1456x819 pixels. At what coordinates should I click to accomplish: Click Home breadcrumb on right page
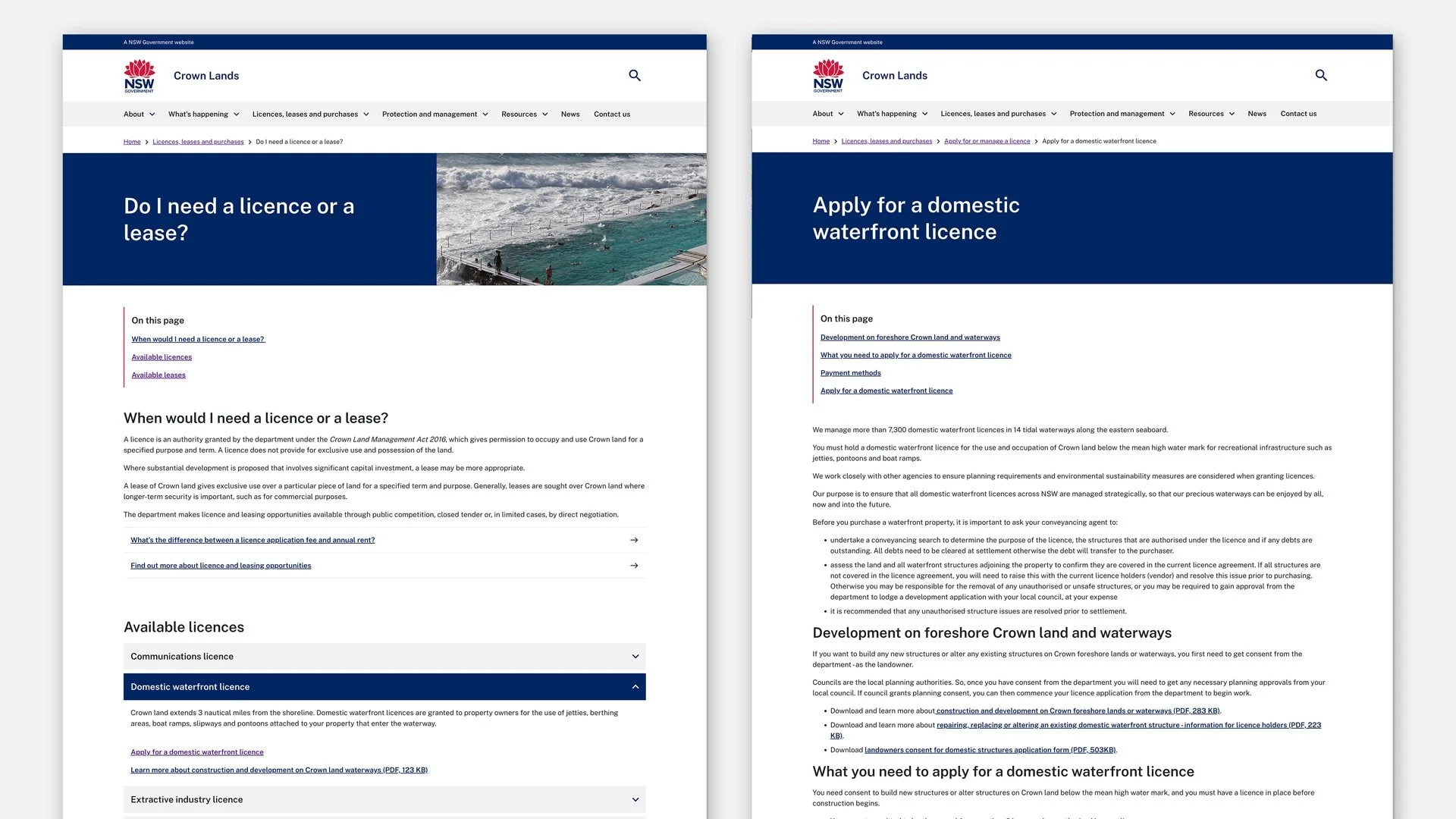click(x=821, y=141)
